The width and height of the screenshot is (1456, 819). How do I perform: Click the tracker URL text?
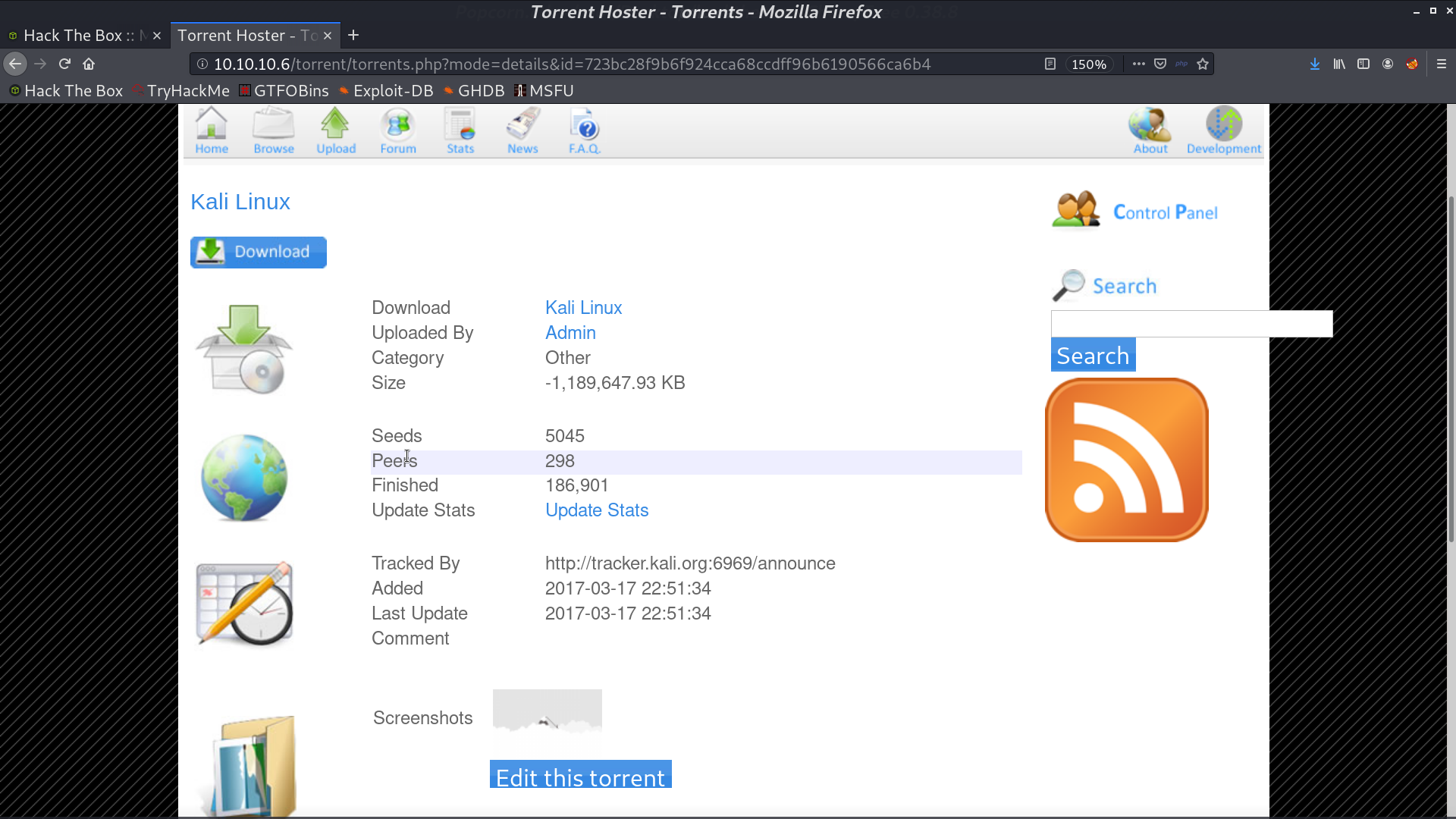pyautogui.click(x=690, y=563)
